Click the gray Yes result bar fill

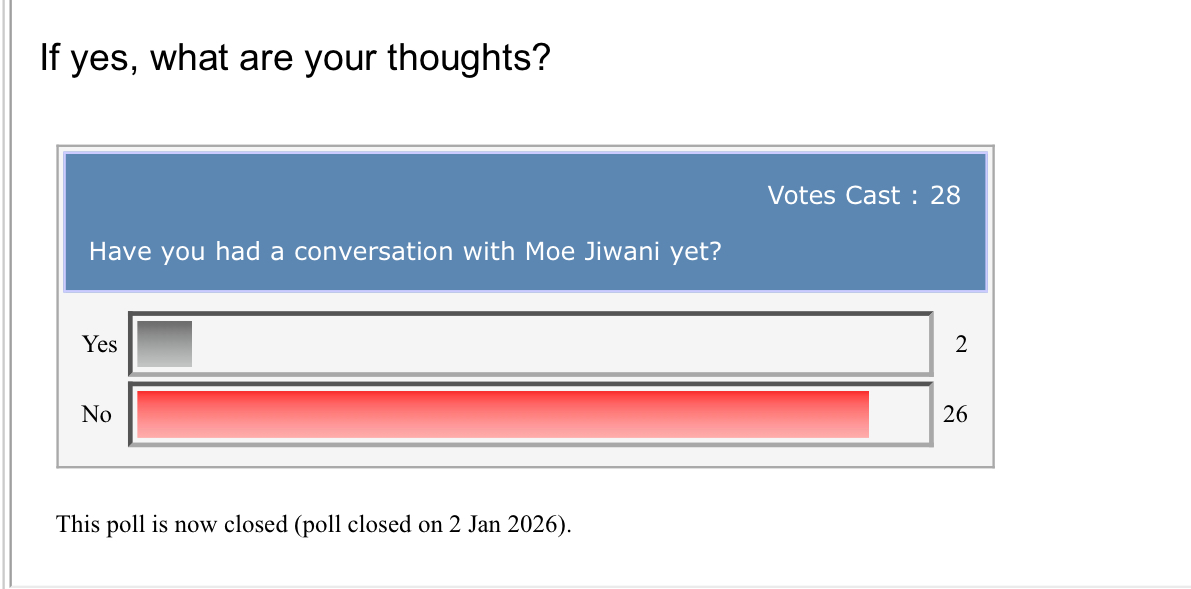(x=164, y=344)
